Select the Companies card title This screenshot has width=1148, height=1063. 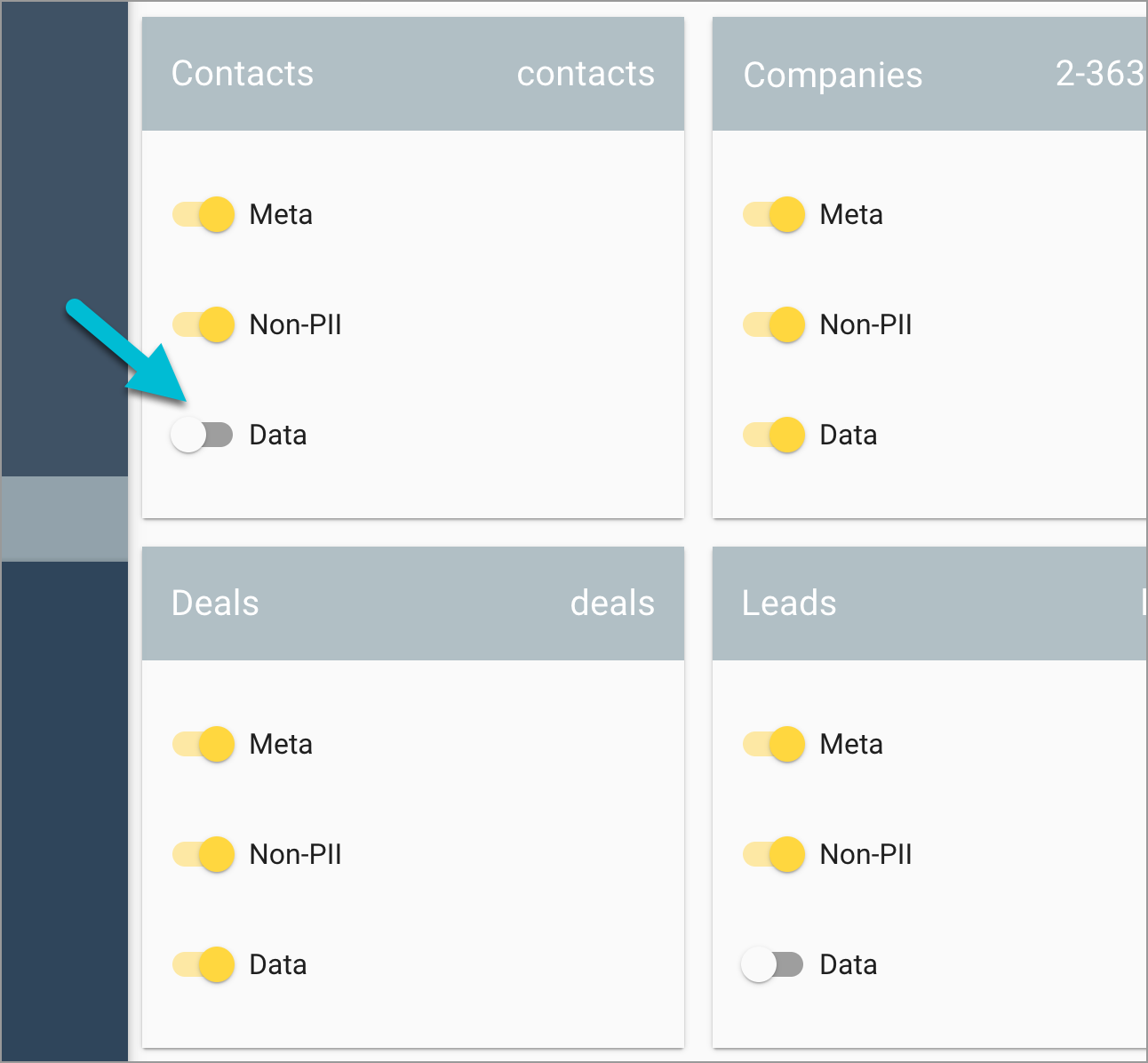coord(833,76)
